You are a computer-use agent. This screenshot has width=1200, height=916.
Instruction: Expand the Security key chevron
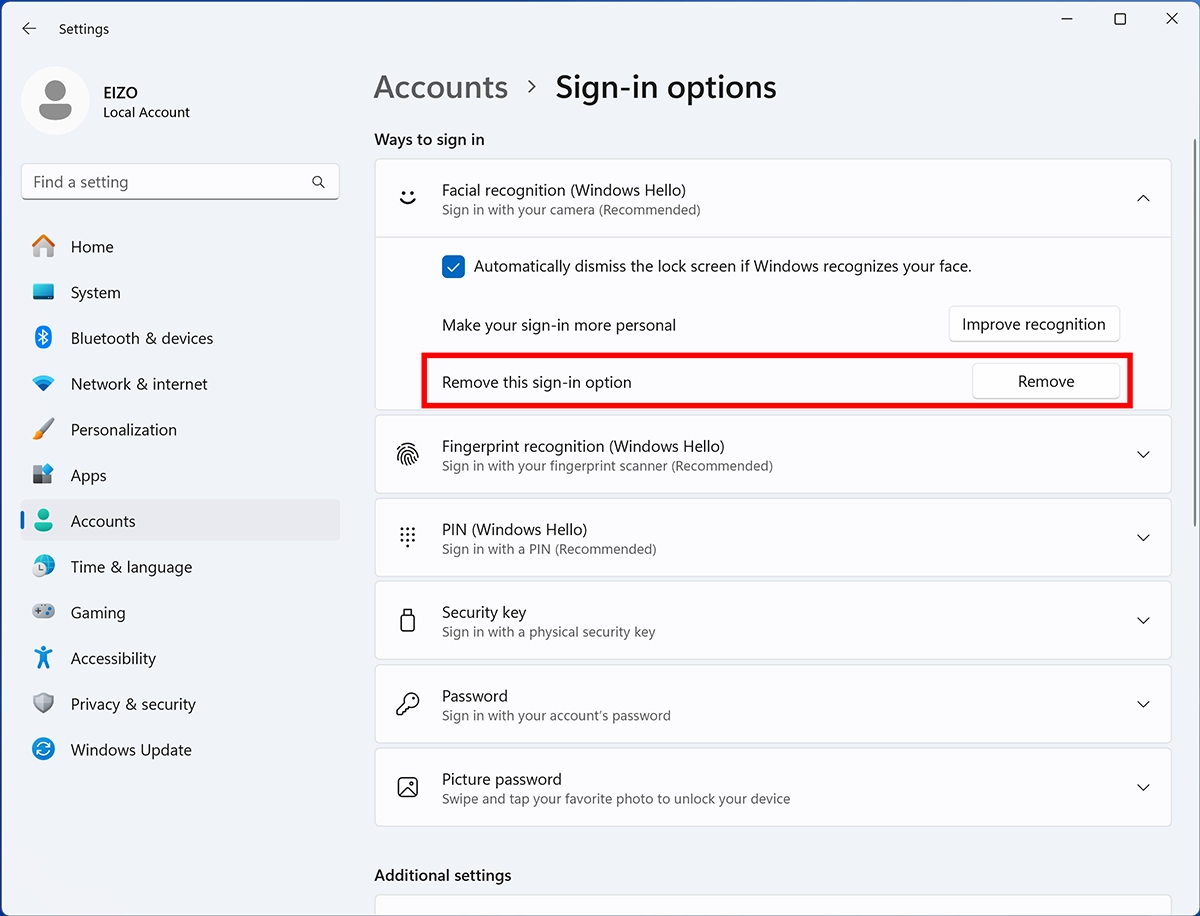click(1143, 621)
